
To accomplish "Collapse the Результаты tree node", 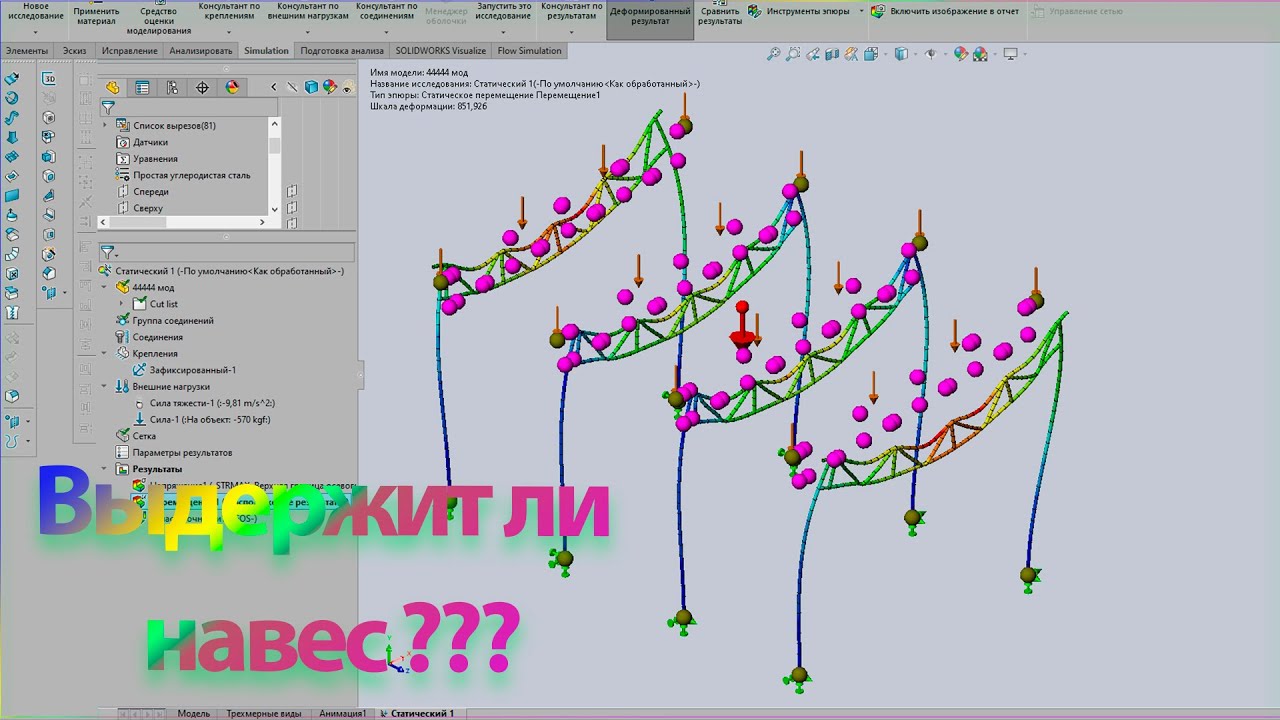I will (x=105, y=468).
